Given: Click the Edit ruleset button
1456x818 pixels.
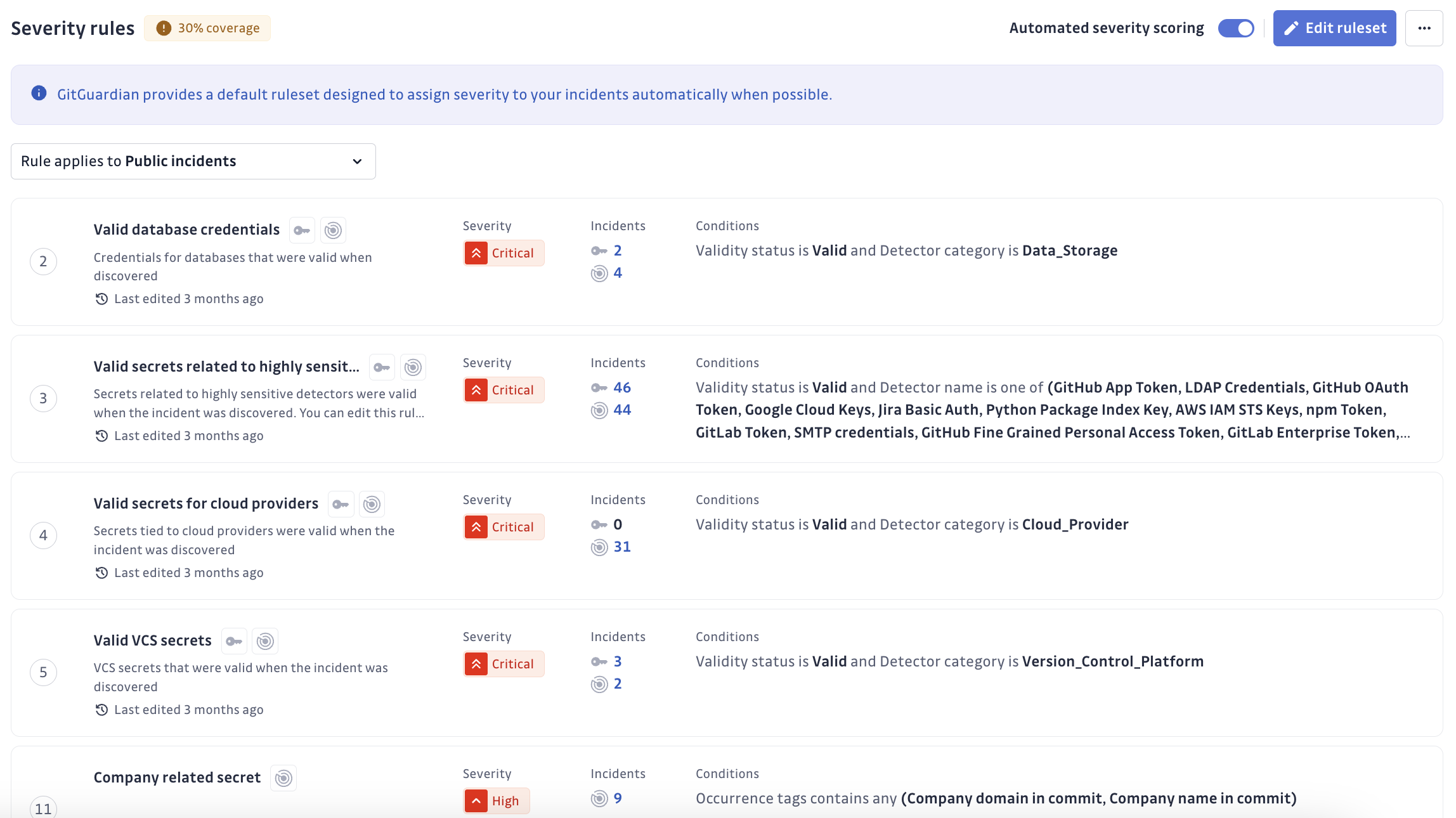Looking at the screenshot, I should click(x=1334, y=29).
